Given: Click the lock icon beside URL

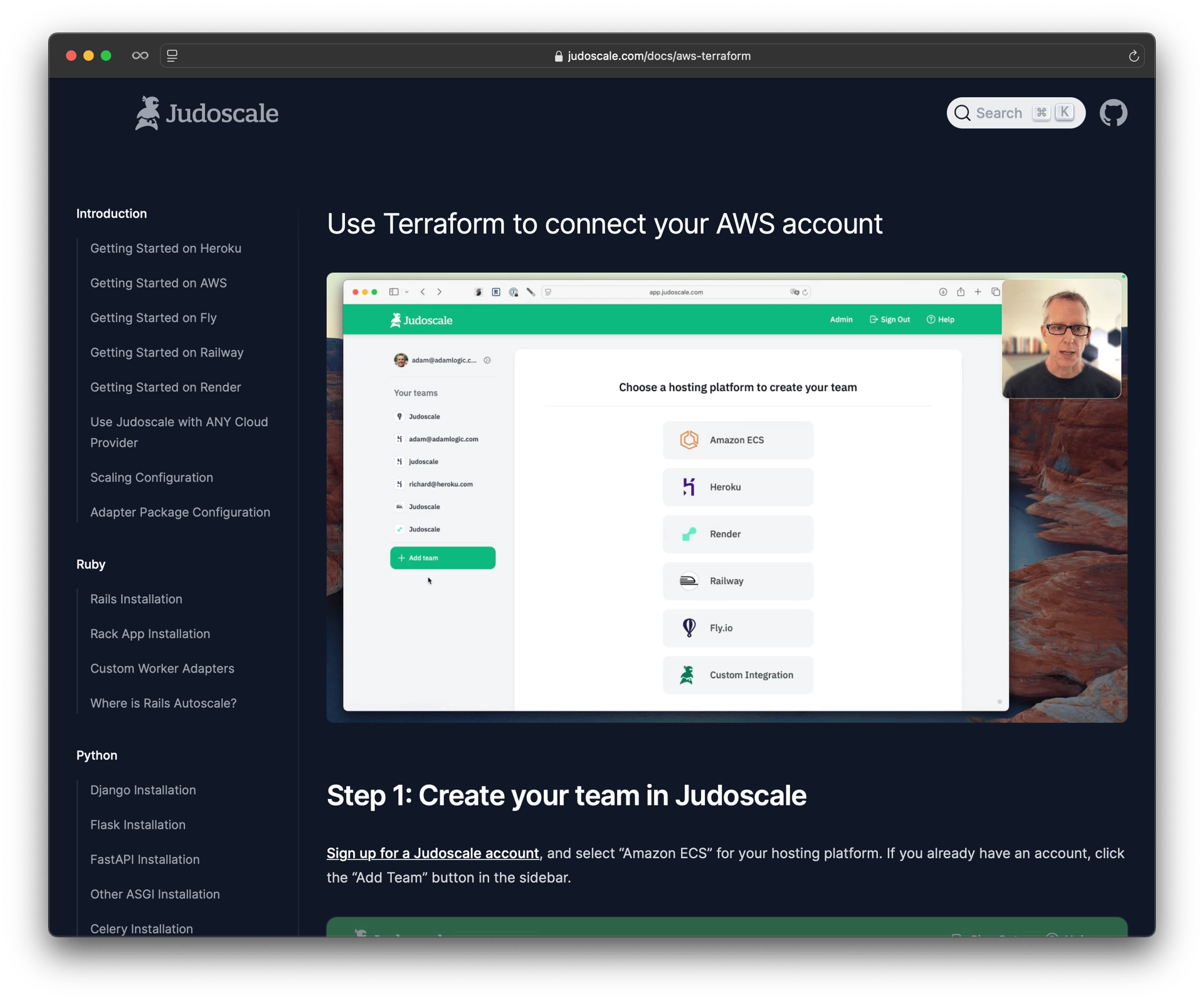Looking at the screenshot, I should (558, 56).
